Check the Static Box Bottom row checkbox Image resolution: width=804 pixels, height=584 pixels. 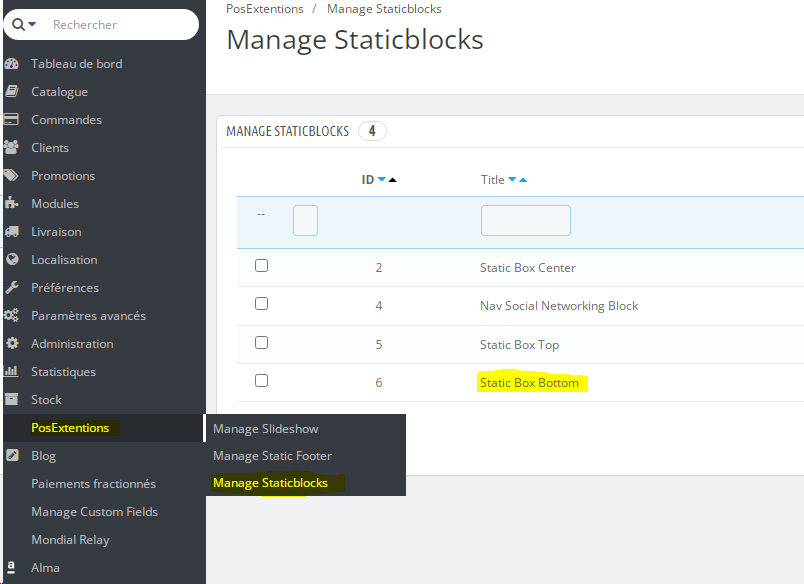[x=262, y=380]
